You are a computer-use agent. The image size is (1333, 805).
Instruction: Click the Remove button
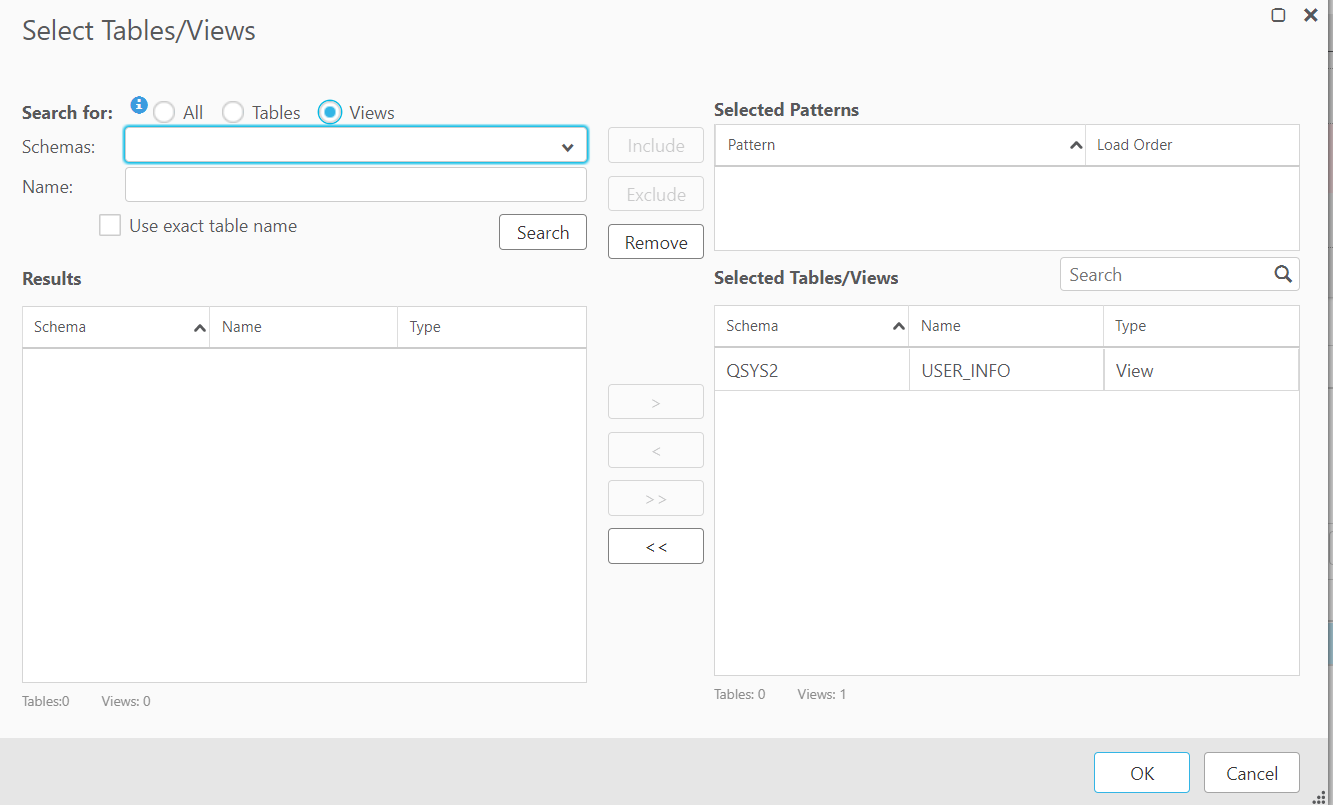pyautogui.click(x=656, y=242)
